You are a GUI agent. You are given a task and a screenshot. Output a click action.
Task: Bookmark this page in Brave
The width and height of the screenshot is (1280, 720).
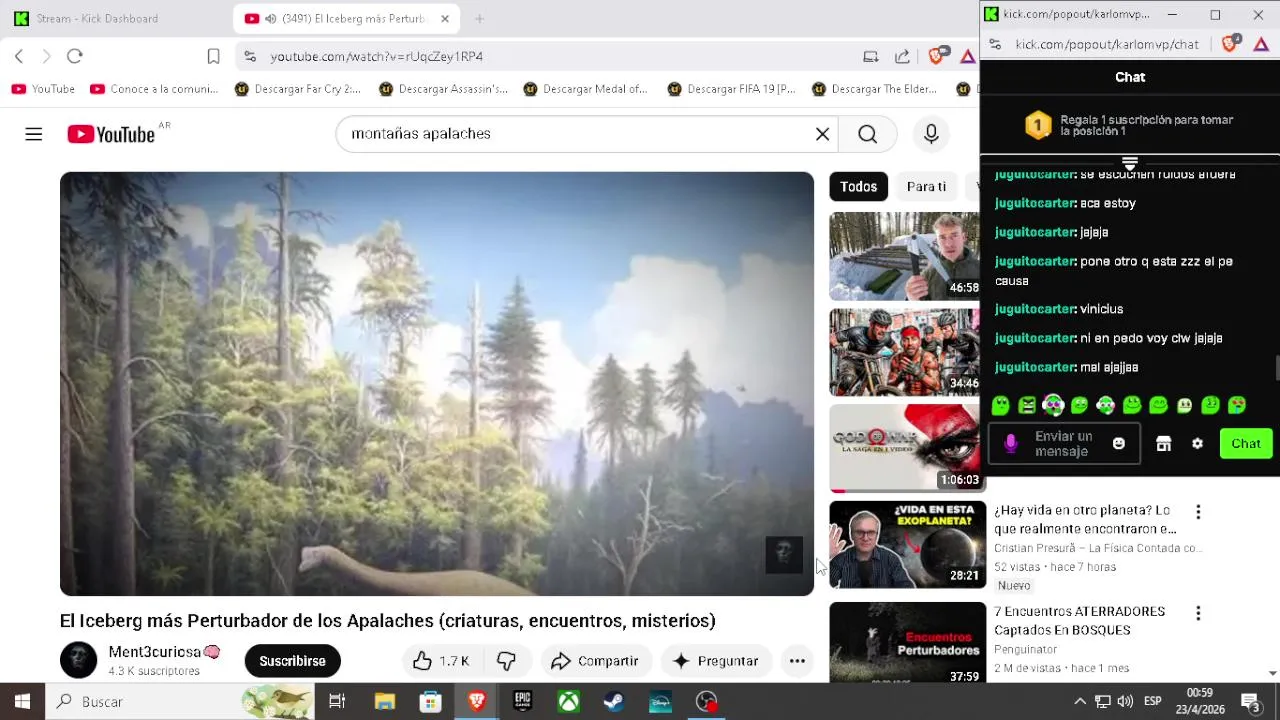coord(213,56)
